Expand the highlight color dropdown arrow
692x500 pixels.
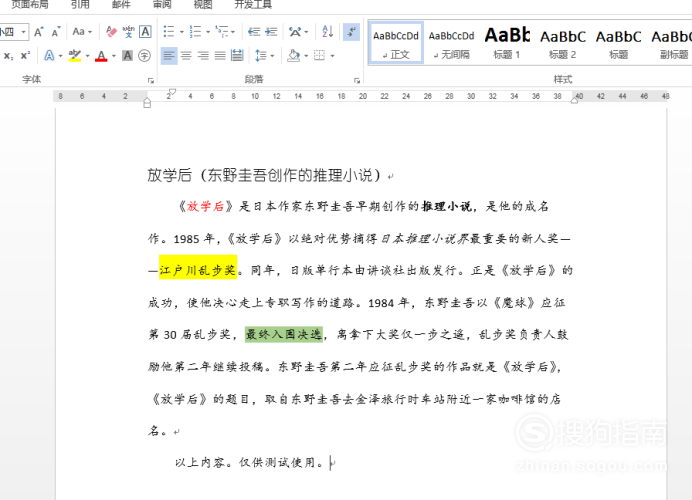[87, 56]
